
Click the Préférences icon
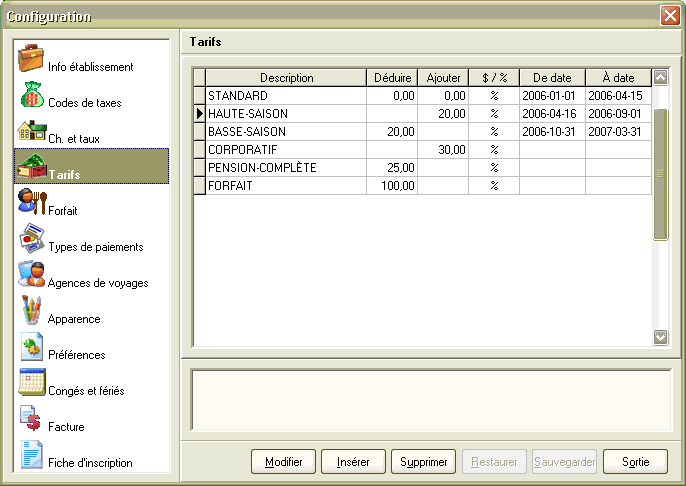click(31, 348)
